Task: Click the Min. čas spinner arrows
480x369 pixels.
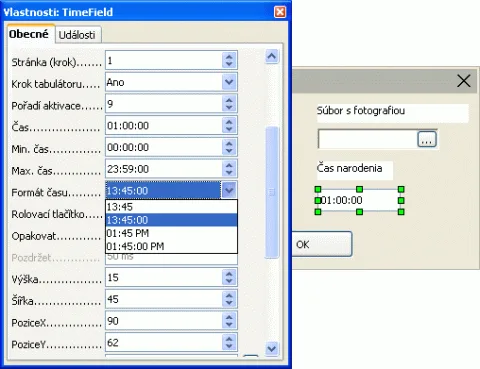Action: (x=229, y=147)
